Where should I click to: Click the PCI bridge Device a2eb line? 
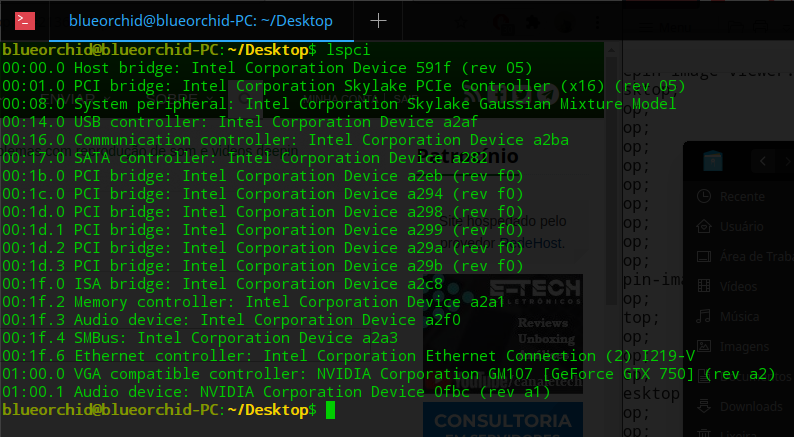[262, 176]
